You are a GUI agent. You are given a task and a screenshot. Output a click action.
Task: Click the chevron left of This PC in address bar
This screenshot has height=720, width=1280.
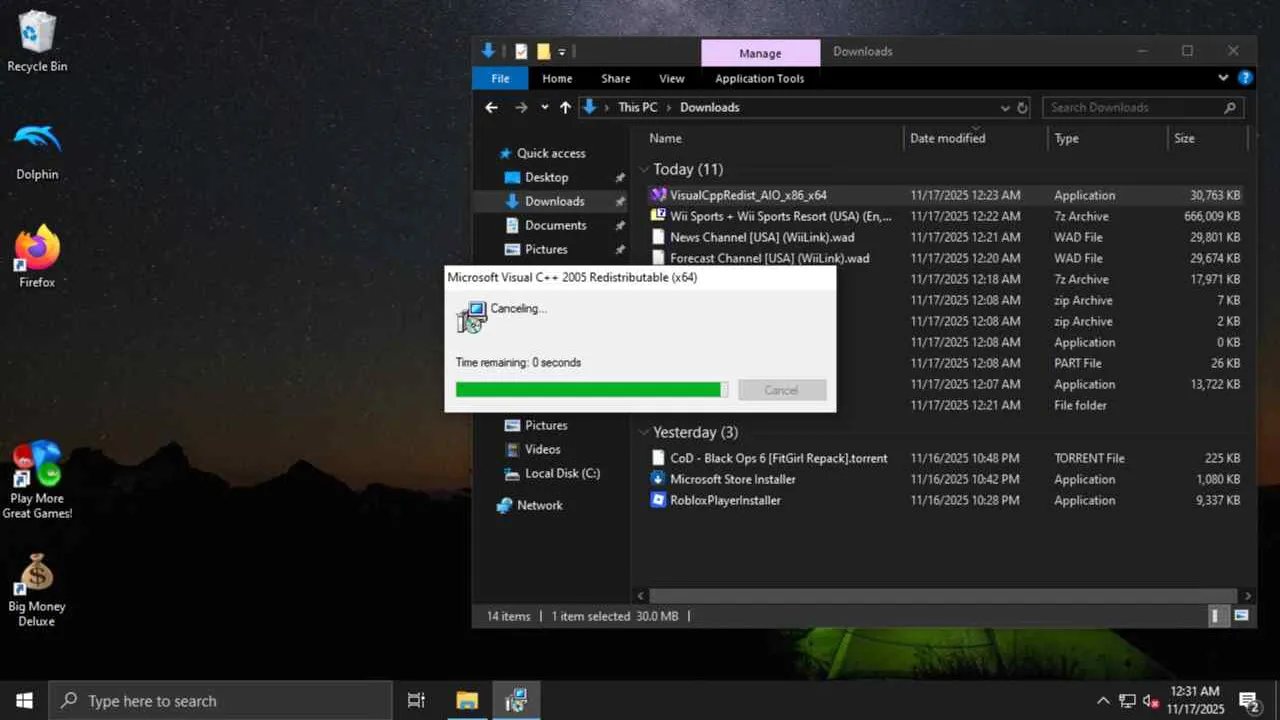point(607,108)
